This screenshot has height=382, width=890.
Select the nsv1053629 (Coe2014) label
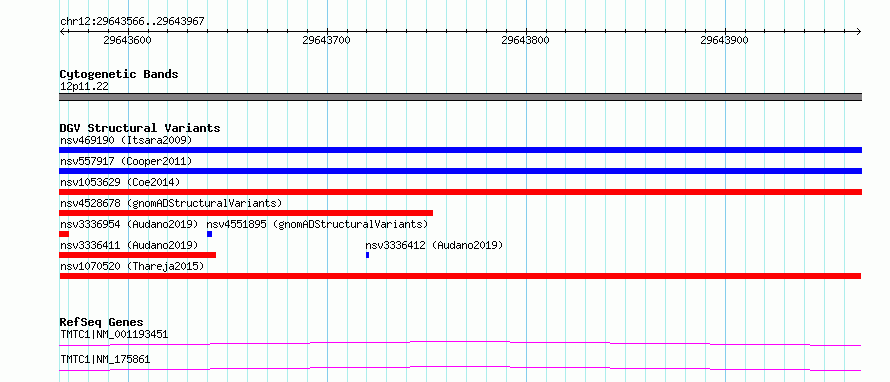(x=120, y=182)
